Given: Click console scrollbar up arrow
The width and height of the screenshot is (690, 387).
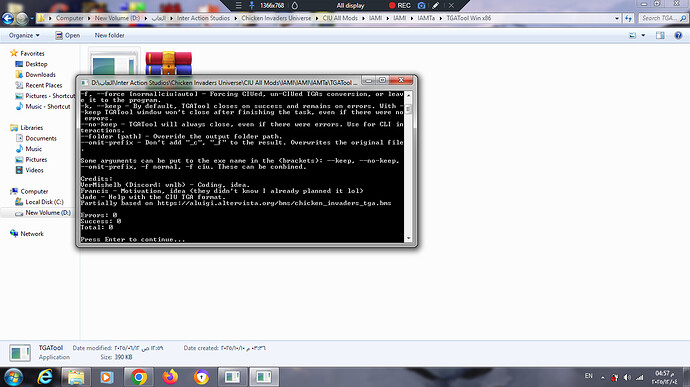Looking at the screenshot, I should tap(408, 95).
